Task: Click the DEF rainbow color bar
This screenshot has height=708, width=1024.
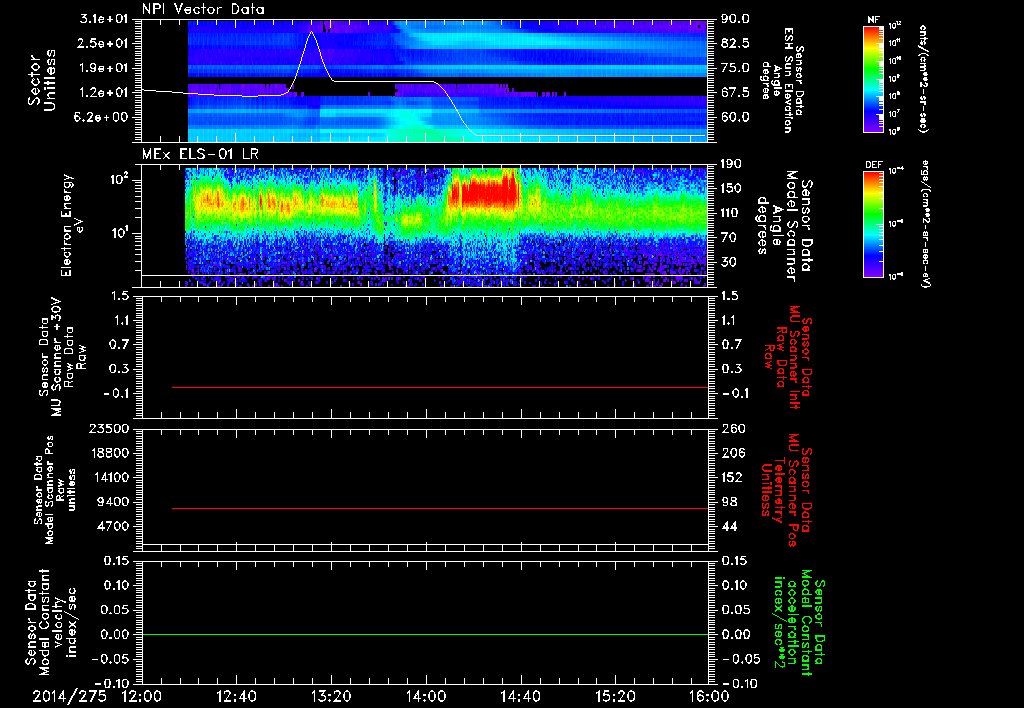Action: [x=873, y=224]
